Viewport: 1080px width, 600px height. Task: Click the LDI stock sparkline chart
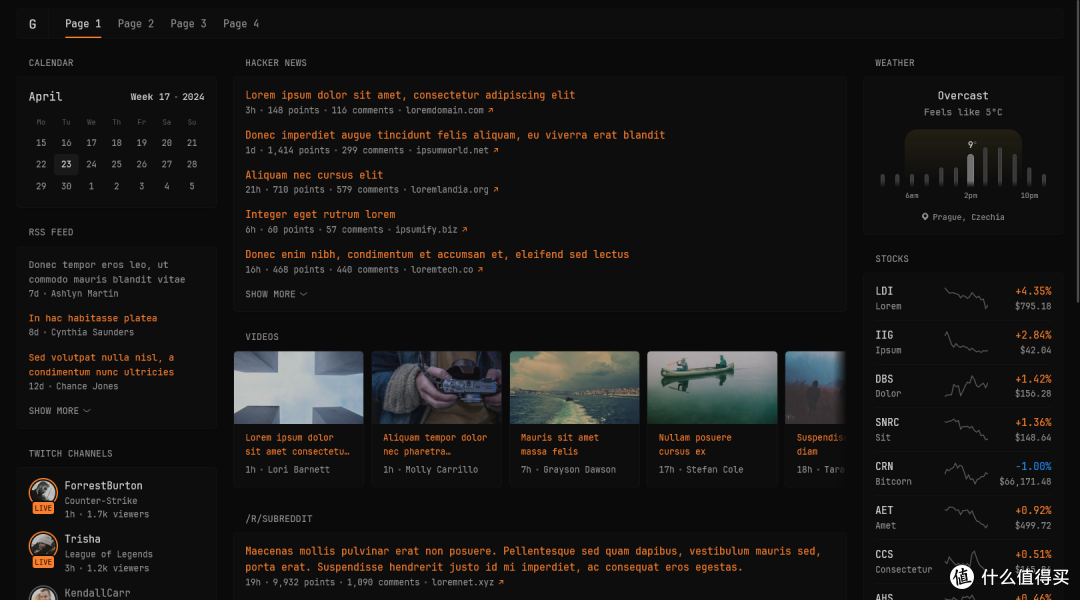[966, 298]
